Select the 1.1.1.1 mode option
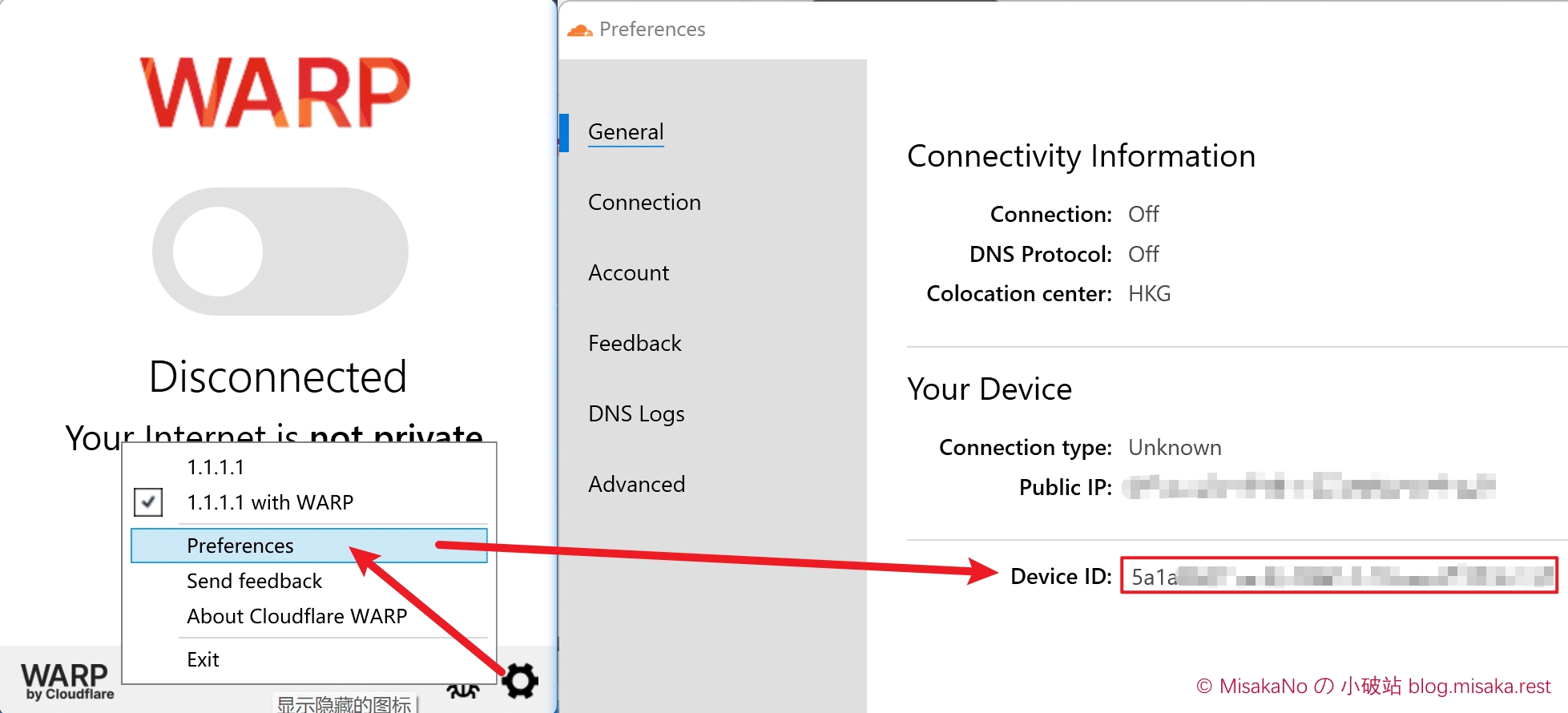Image resolution: width=1568 pixels, height=713 pixels. tap(216, 467)
